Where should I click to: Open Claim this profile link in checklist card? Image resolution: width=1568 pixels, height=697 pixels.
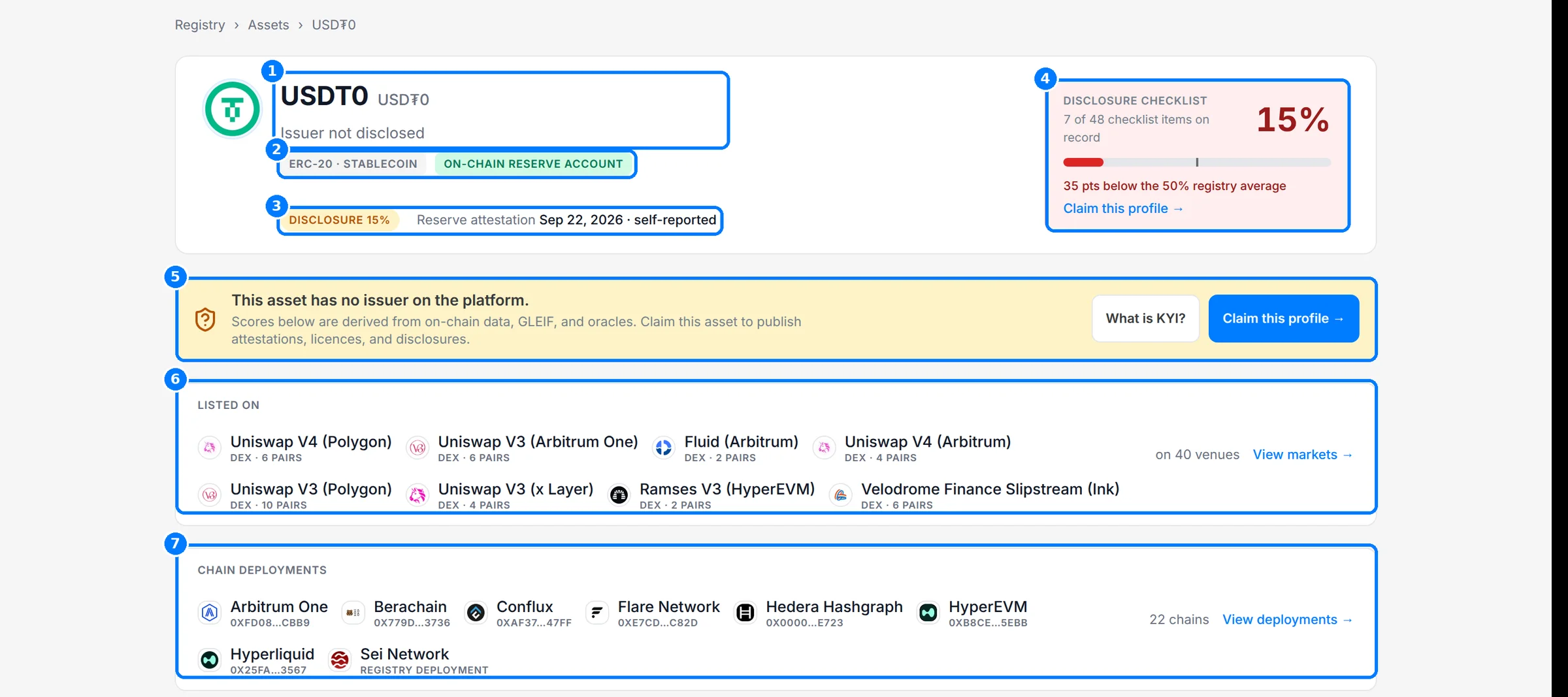(1123, 208)
